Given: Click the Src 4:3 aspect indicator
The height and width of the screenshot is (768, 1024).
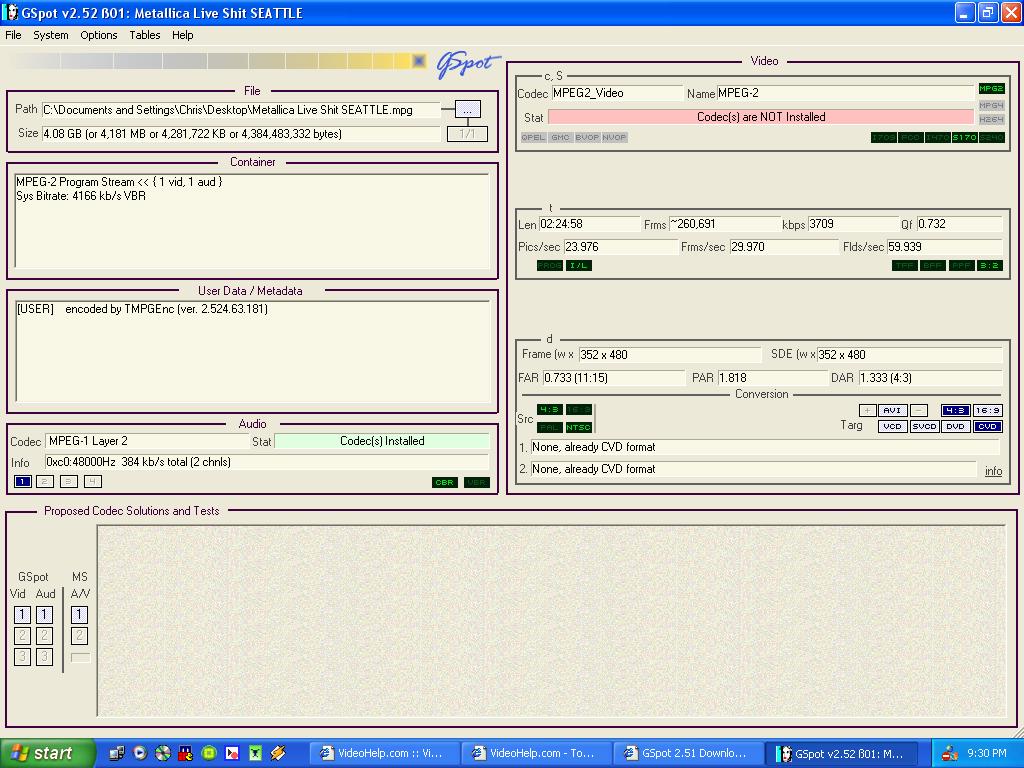Looking at the screenshot, I should [x=549, y=409].
